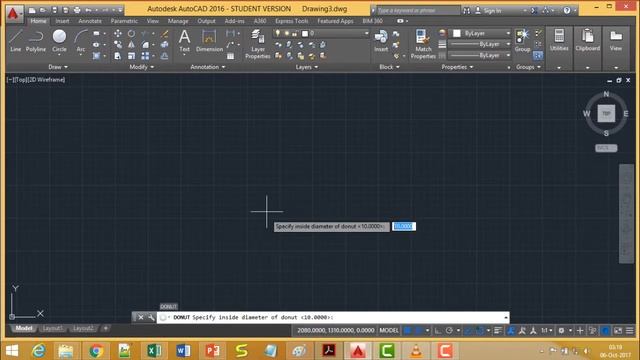
Task: Expand the Layers panel
Action: pyautogui.click(x=307, y=67)
